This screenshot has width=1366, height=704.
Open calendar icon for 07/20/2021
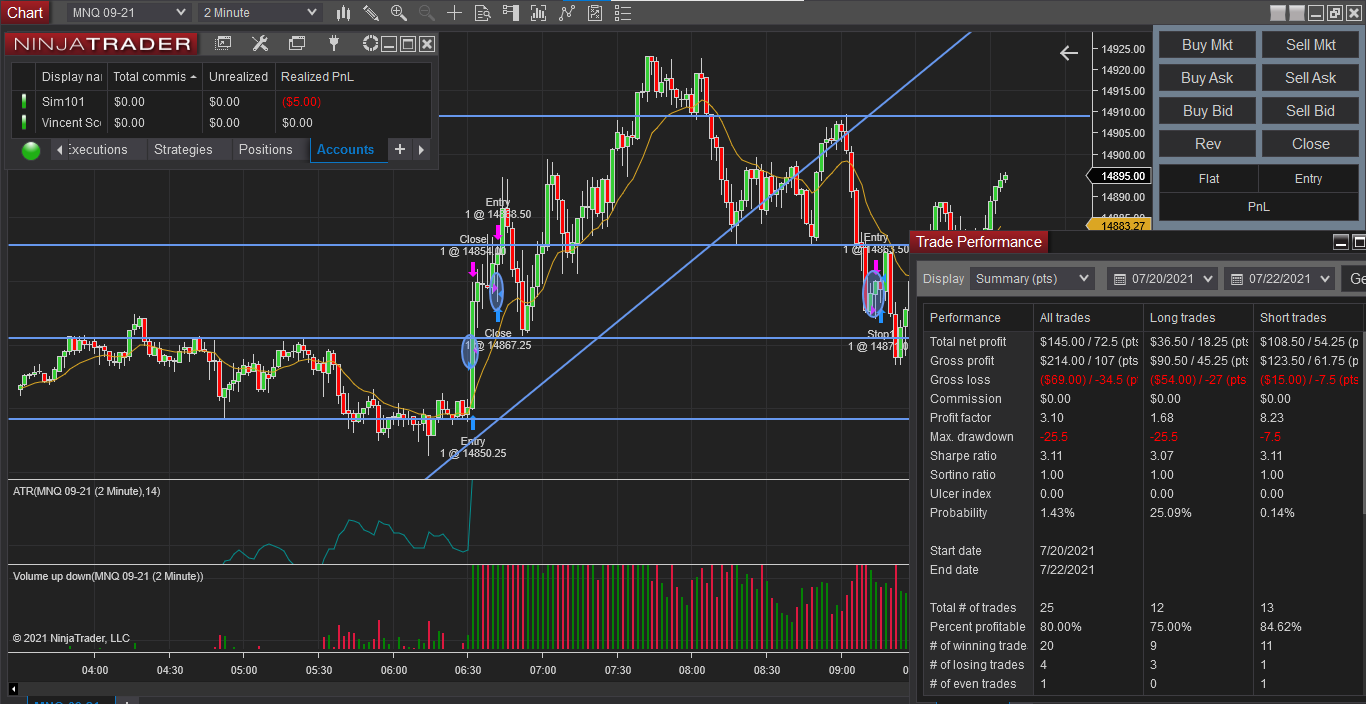click(x=1120, y=279)
